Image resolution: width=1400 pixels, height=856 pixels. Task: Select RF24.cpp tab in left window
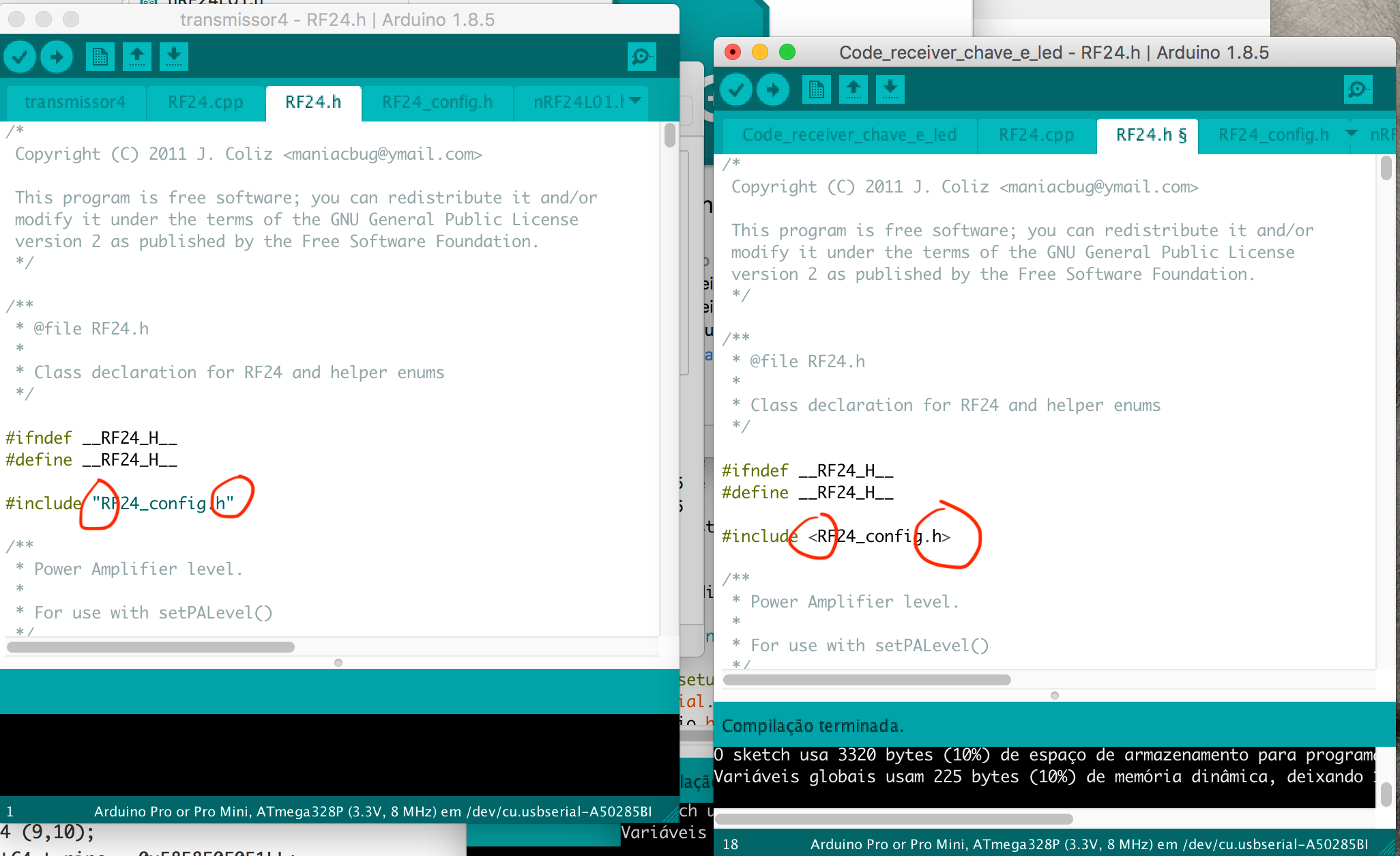pyautogui.click(x=205, y=102)
